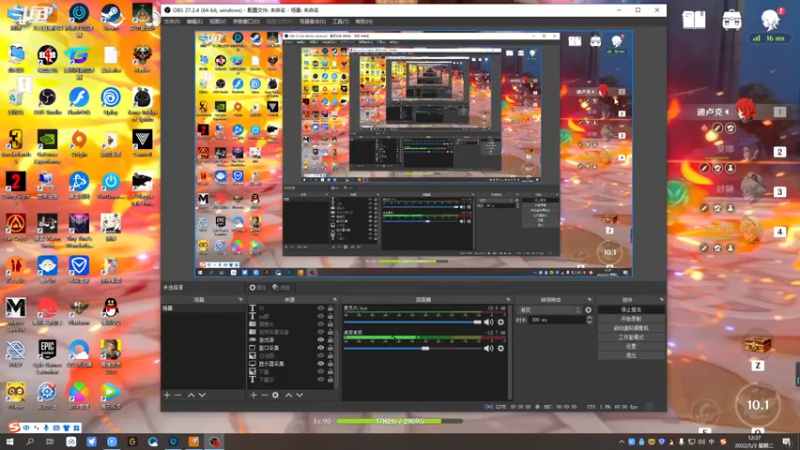Open Uplay desktop shortcut
Screen dimensions: 800x450
pos(110,101)
